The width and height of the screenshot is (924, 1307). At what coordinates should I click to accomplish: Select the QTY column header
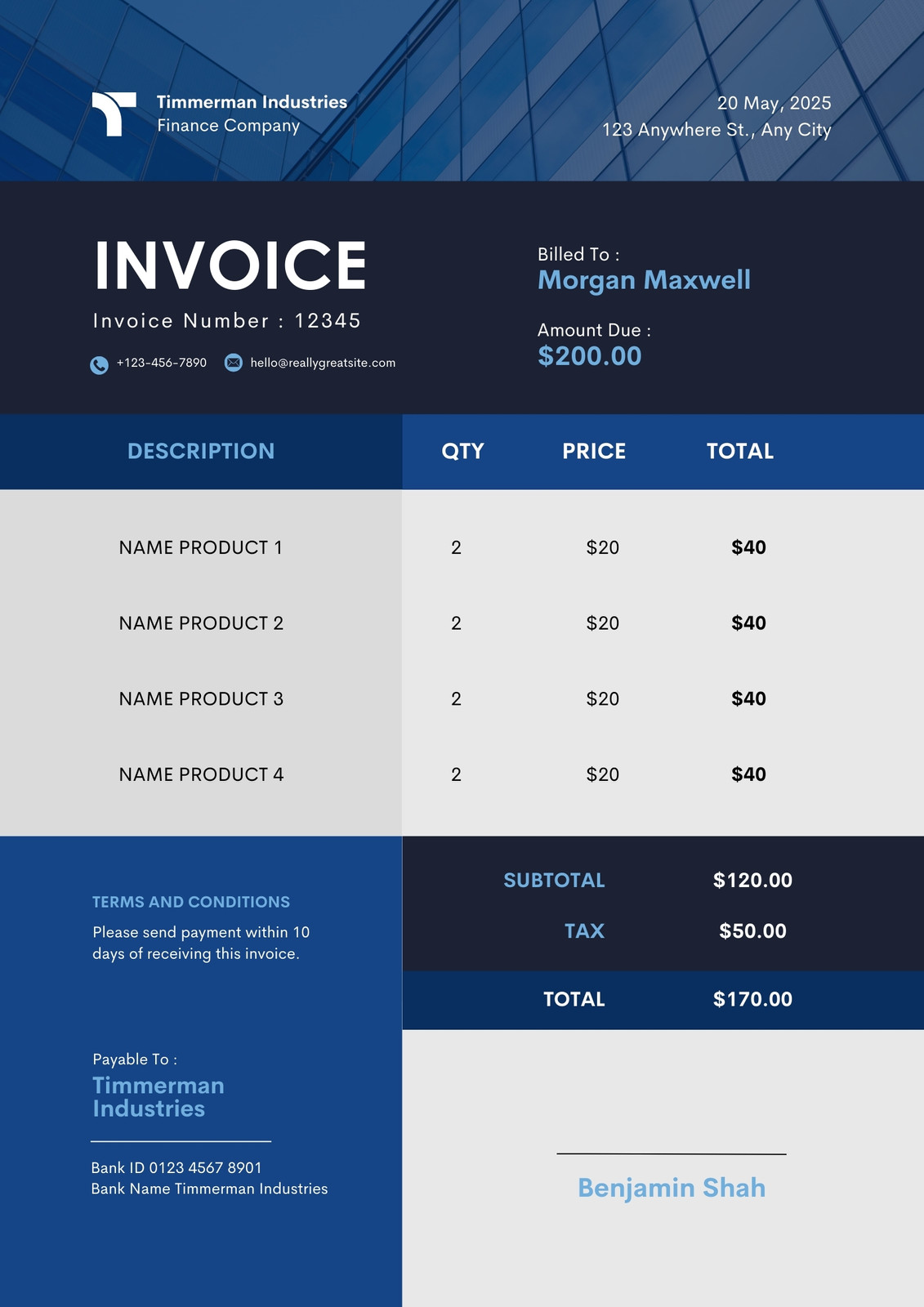pyautogui.click(x=463, y=451)
